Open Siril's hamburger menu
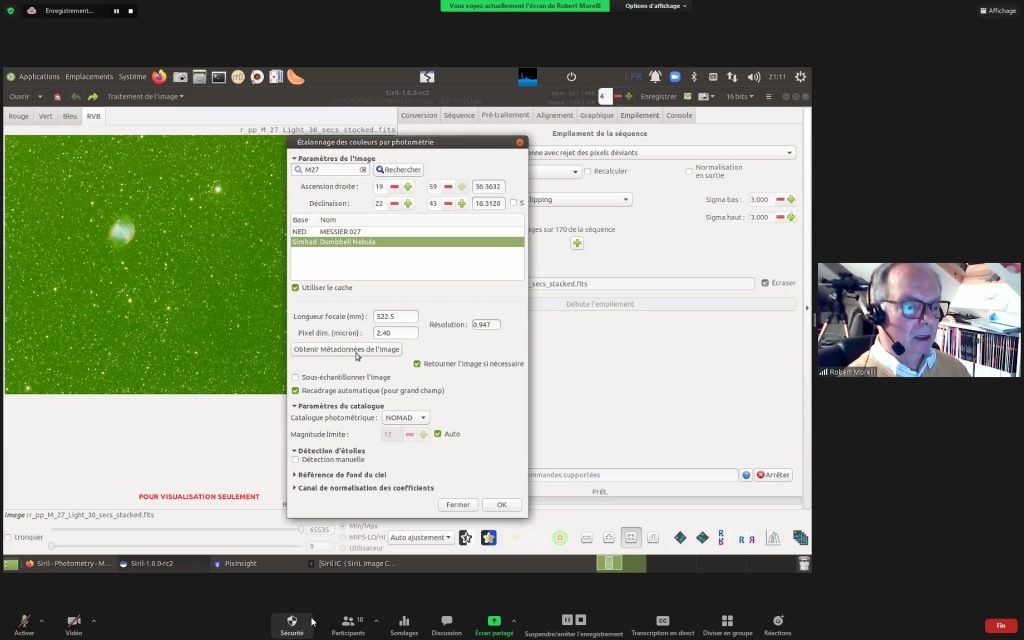The height and width of the screenshot is (640, 1024). 769,97
